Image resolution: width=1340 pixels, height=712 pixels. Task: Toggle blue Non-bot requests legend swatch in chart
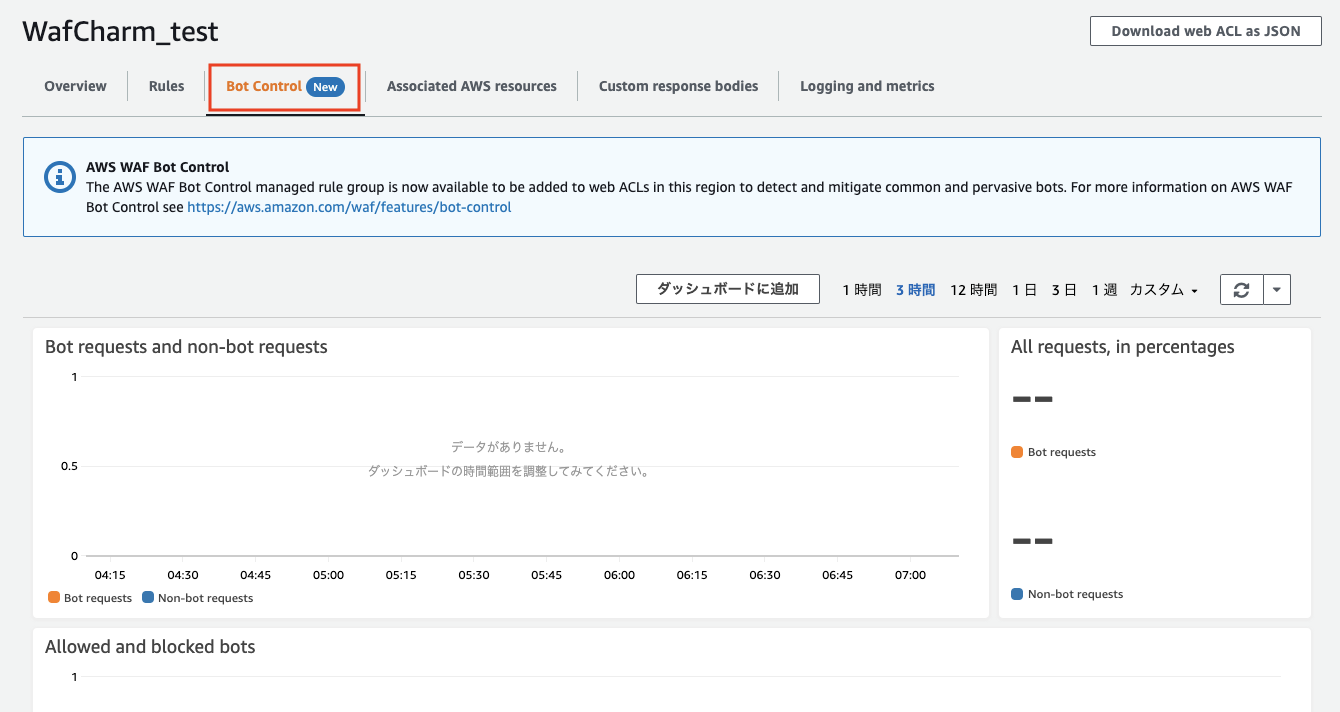[x=148, y=597]
